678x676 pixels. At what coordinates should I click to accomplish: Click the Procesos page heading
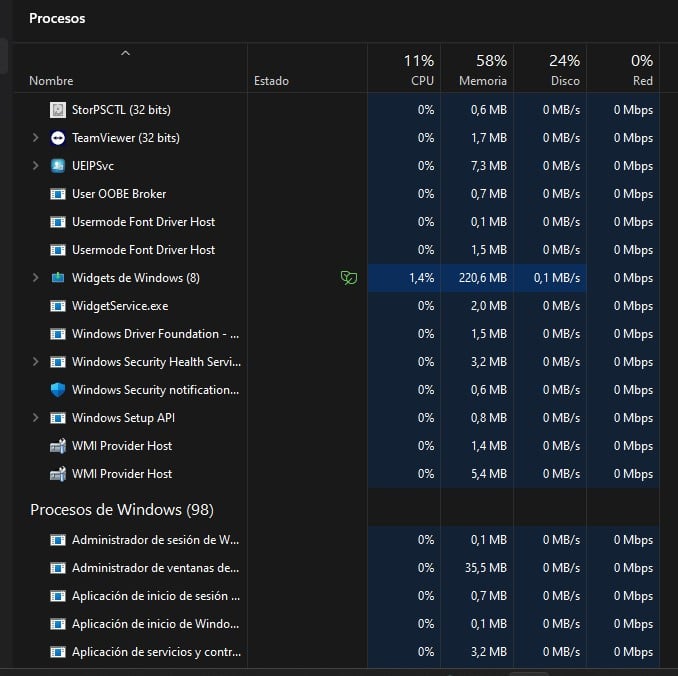57,19
